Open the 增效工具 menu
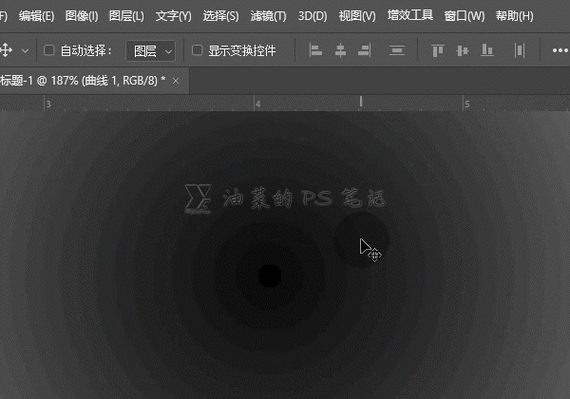This screenshot has height=399, width=570. (410, 15)
